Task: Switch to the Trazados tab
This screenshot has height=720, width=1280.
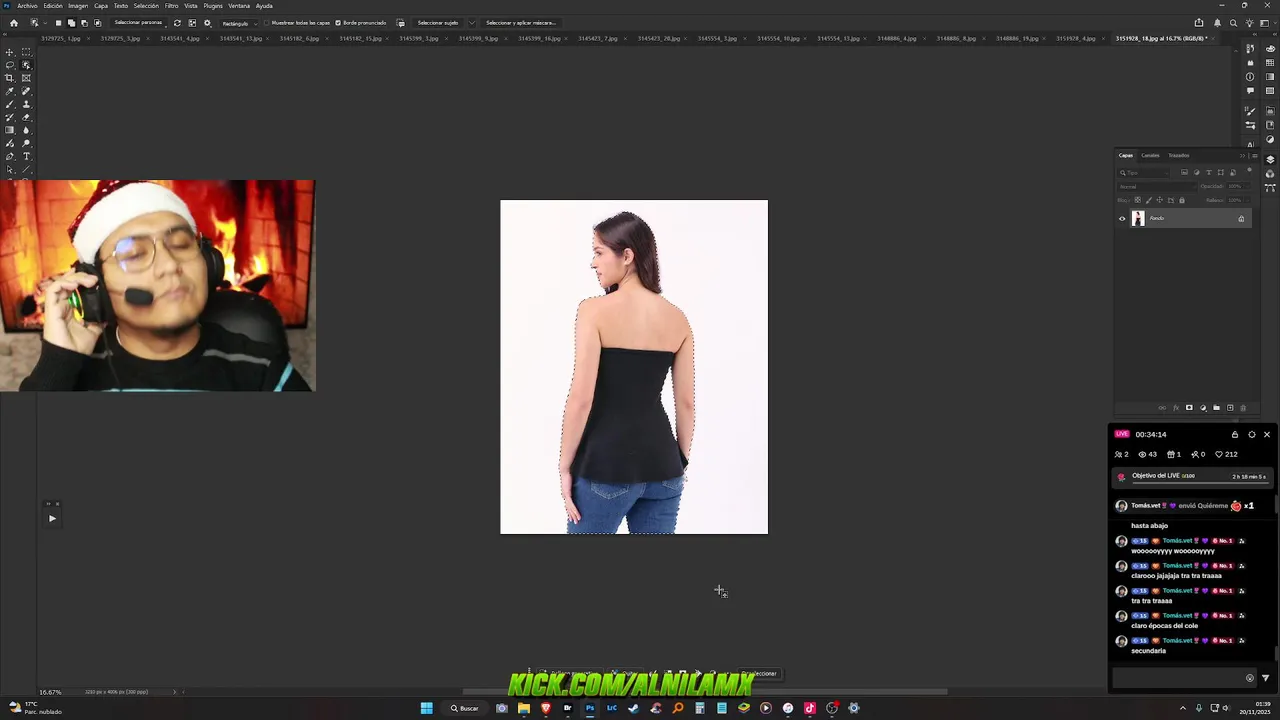Action: (x=1179, y=155)
